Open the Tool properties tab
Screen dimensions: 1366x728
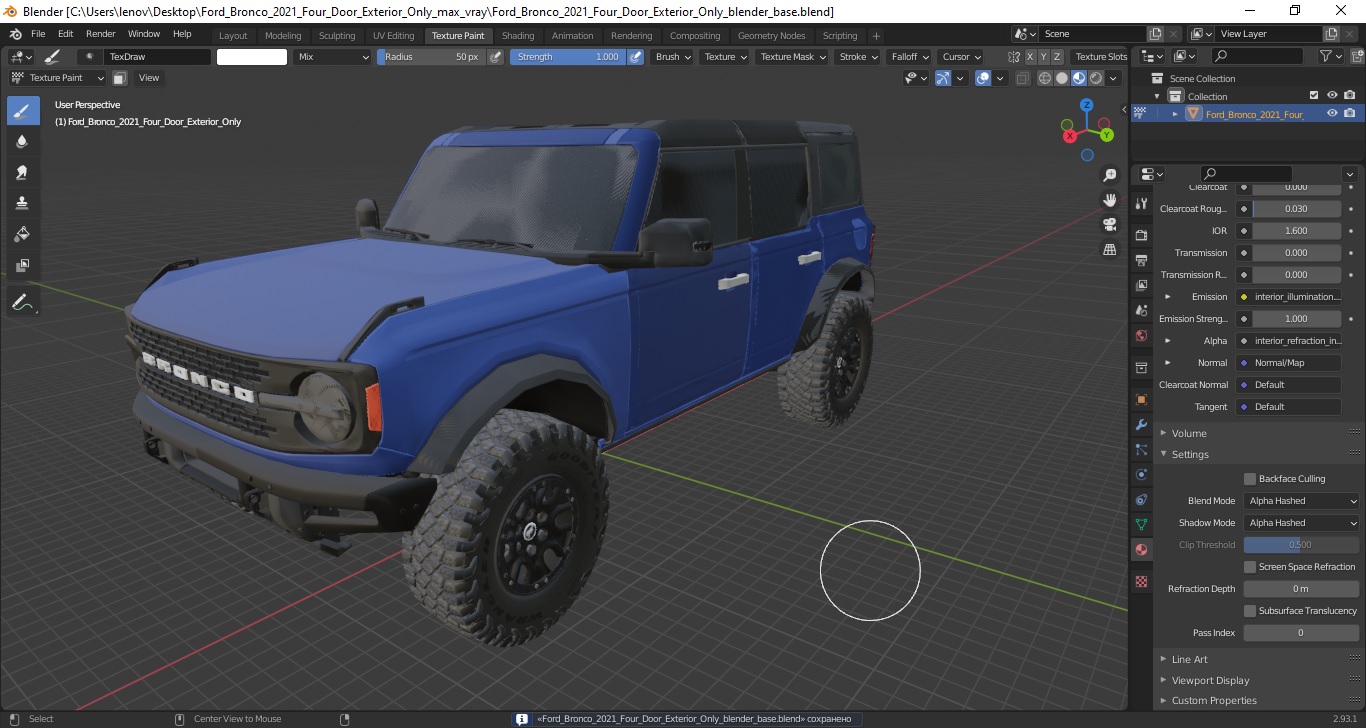click(x=1141, y=203)
